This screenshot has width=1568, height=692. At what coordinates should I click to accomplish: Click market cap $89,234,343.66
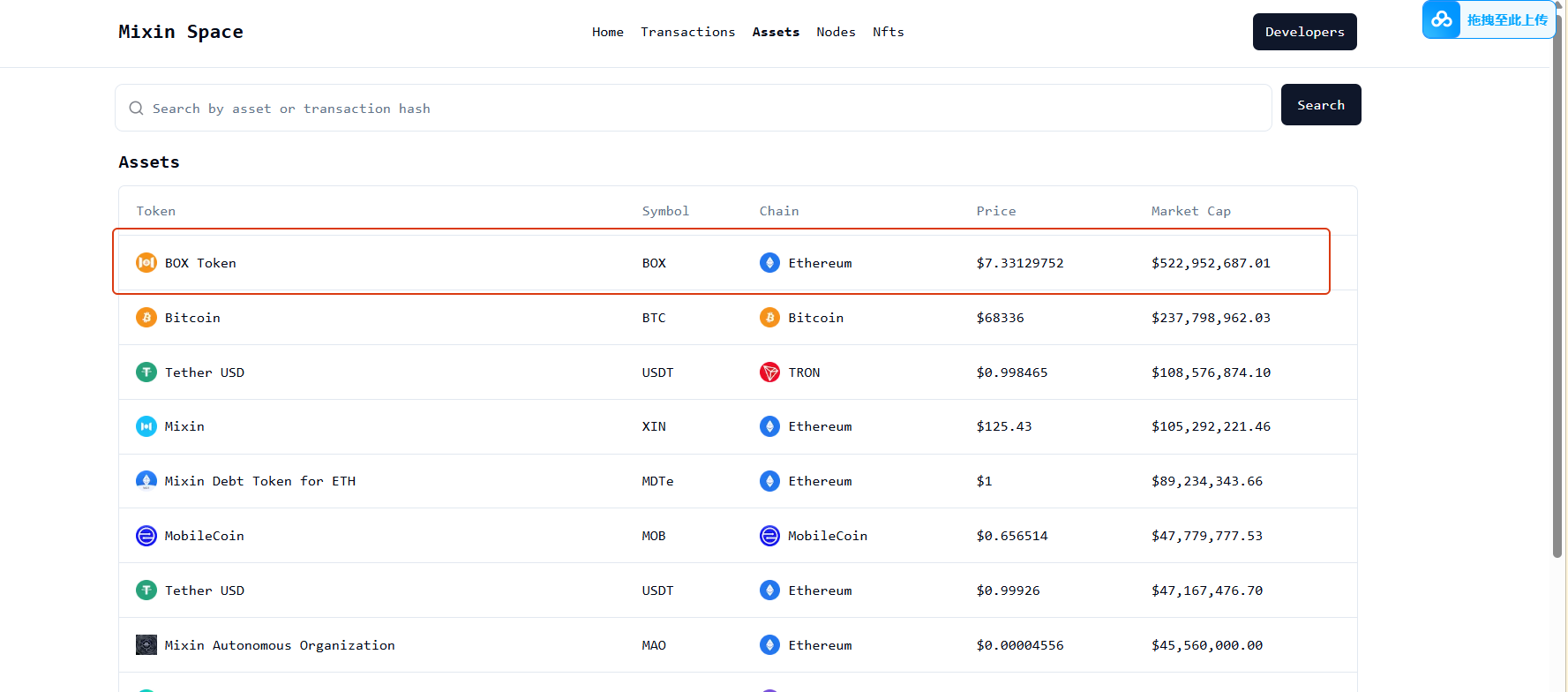(x=1207, y=481)
